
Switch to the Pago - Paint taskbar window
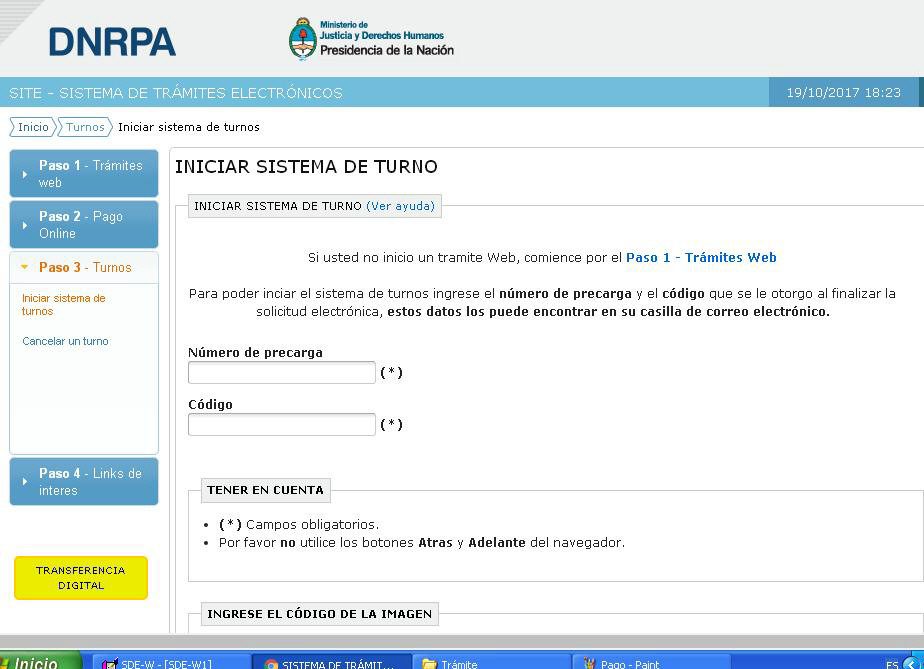650,663
